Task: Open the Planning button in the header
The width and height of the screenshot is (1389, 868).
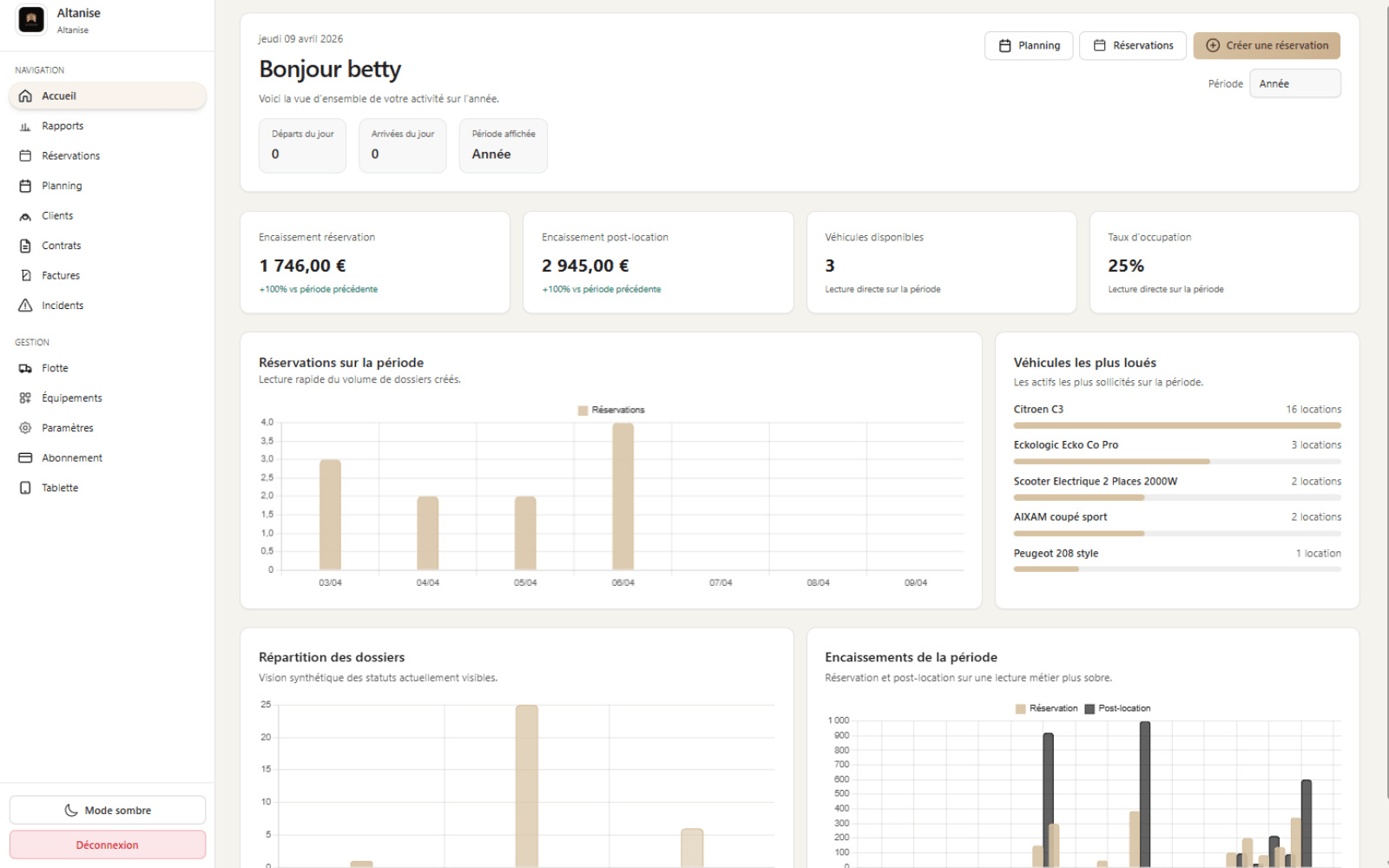Action: (1029, 45)
